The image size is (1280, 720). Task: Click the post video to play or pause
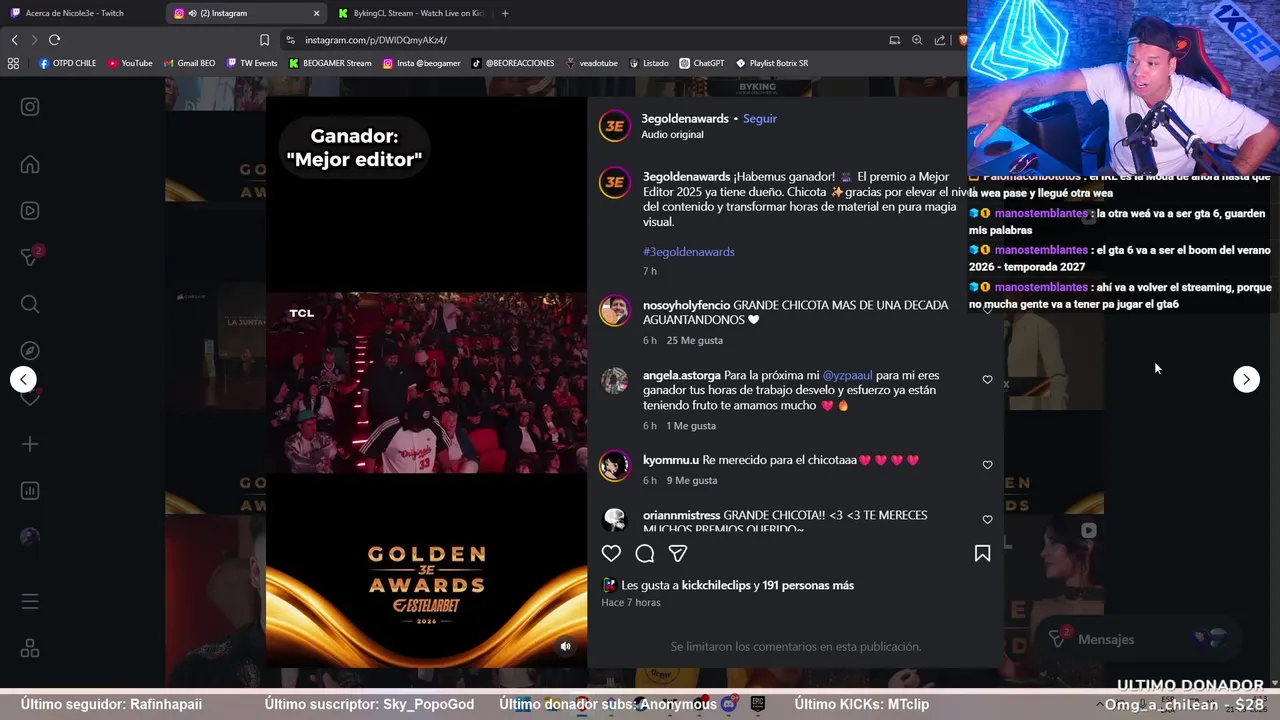click(x=426, y=382)
